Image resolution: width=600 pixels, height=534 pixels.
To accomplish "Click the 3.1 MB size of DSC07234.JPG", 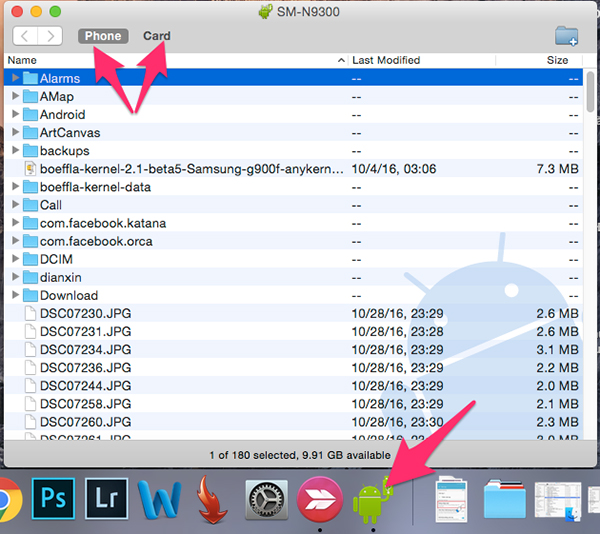I will 557,350.
